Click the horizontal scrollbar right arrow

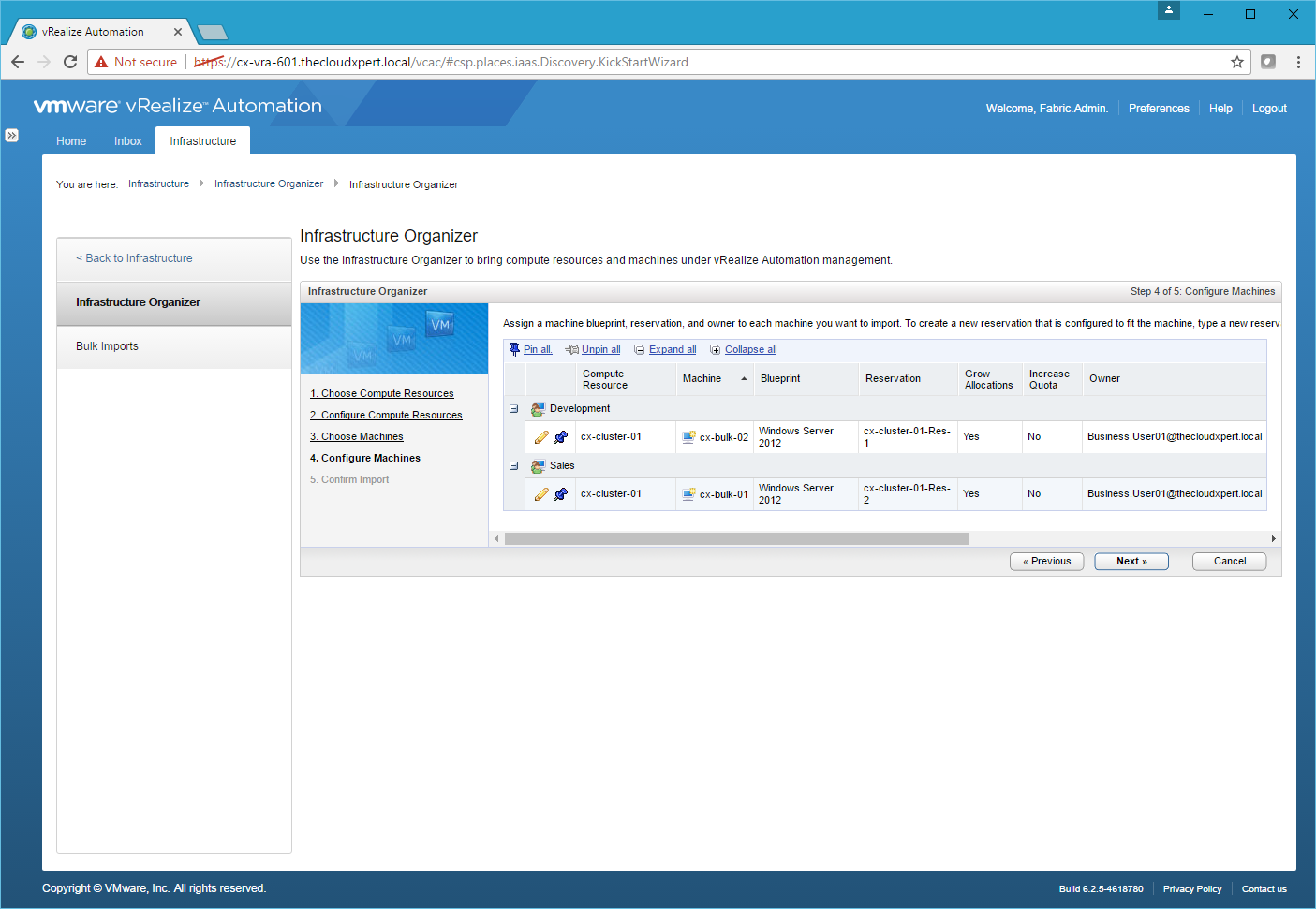point(1273,538)
